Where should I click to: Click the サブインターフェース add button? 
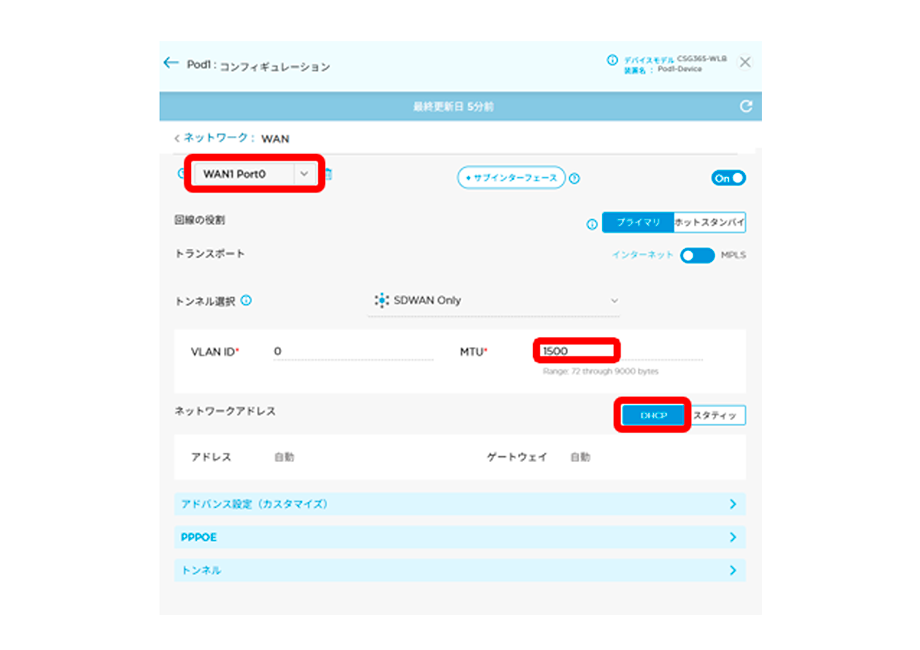click(x=511, y=178)
